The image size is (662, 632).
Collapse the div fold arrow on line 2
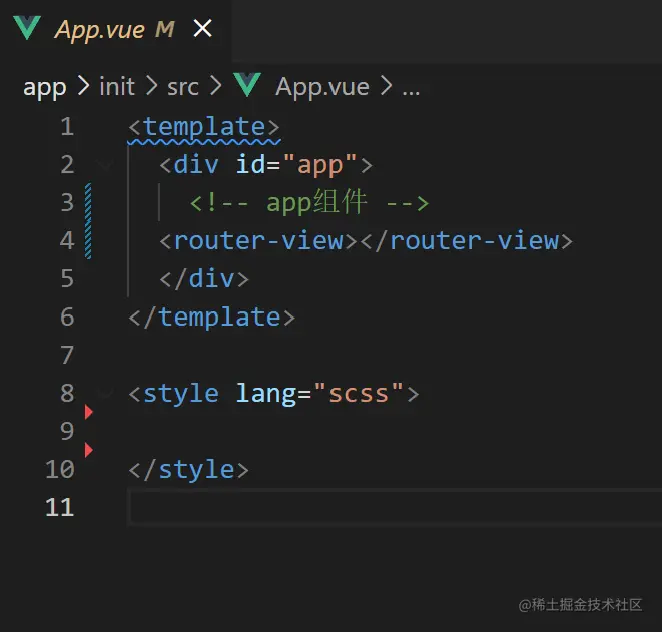(104, 164)
